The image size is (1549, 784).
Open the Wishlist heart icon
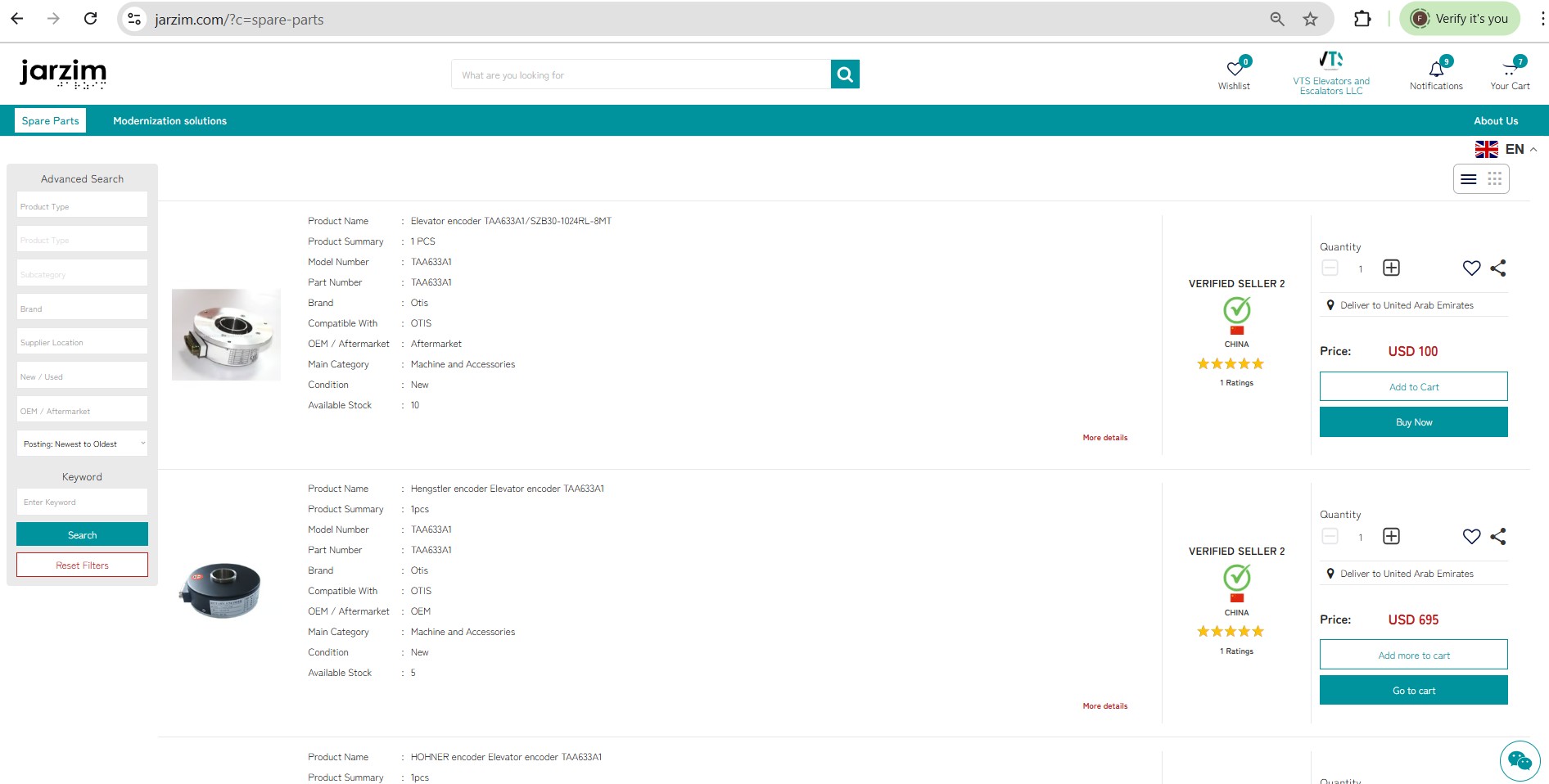point(1234,70)
